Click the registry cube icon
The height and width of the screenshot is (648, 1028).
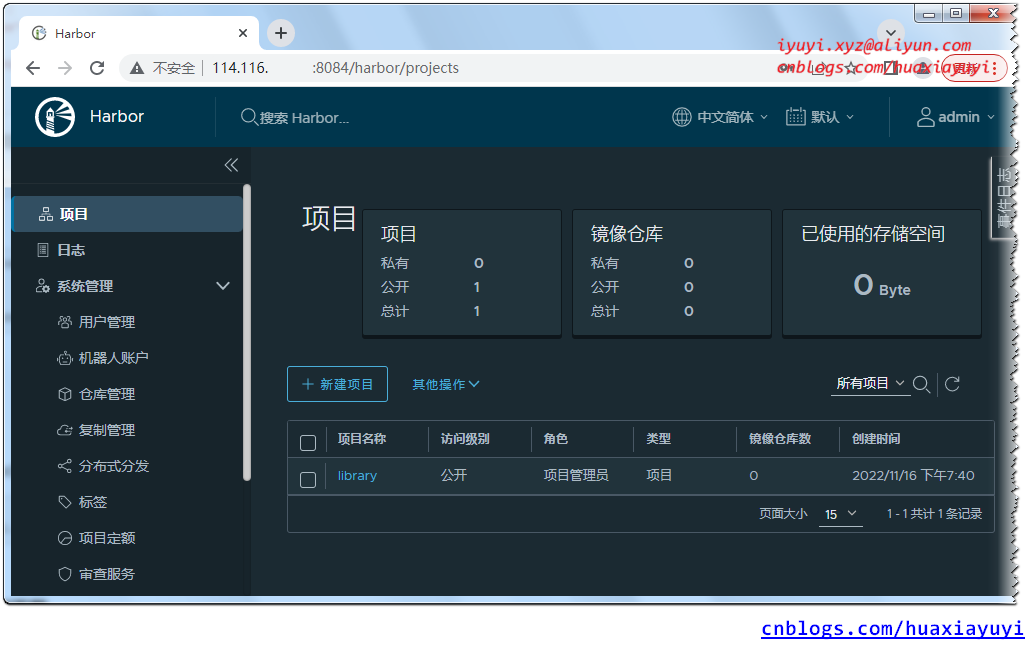pos(64,394)
